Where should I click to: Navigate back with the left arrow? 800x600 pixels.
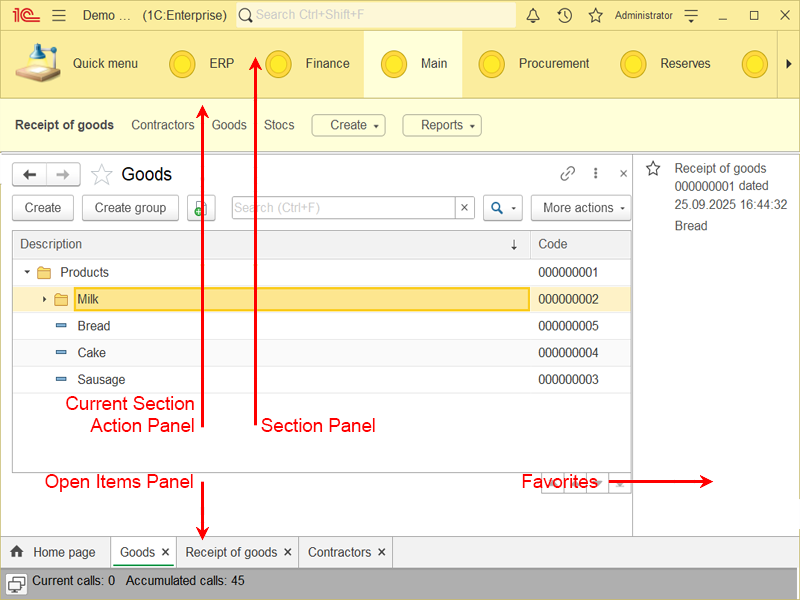tap(29, 175)
